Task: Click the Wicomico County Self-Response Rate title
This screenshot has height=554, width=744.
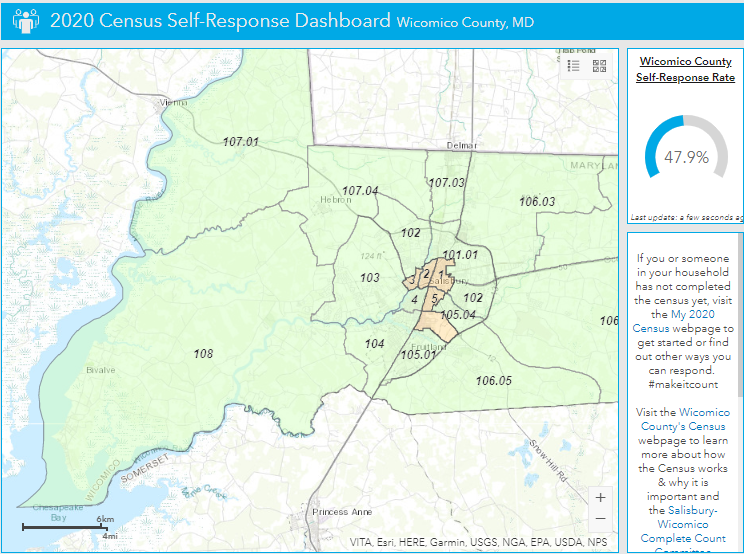Action: (x=685, y=70)
